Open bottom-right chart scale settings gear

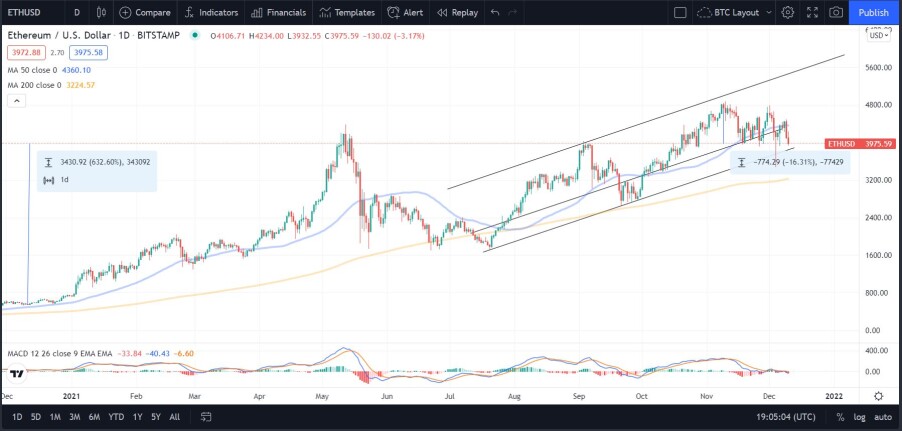tap(879, 396)
